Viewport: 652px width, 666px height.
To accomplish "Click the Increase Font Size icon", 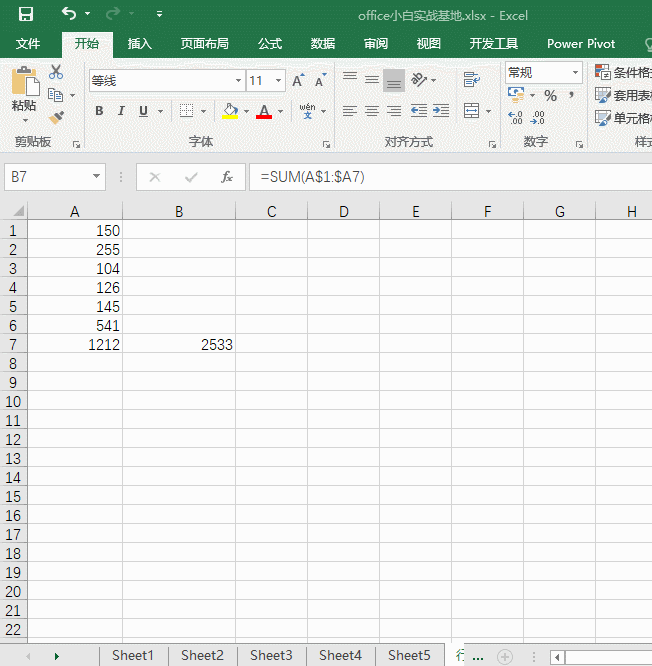I will (x=298, y=81).
